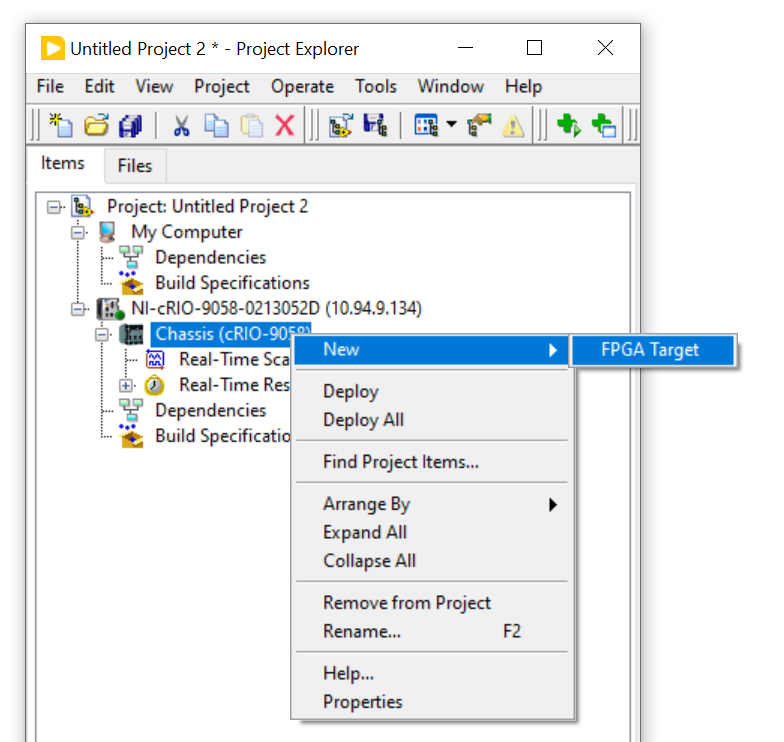Click the Copy toolbar icon
This screenshot has height=742, width=784.
point(216,126)
